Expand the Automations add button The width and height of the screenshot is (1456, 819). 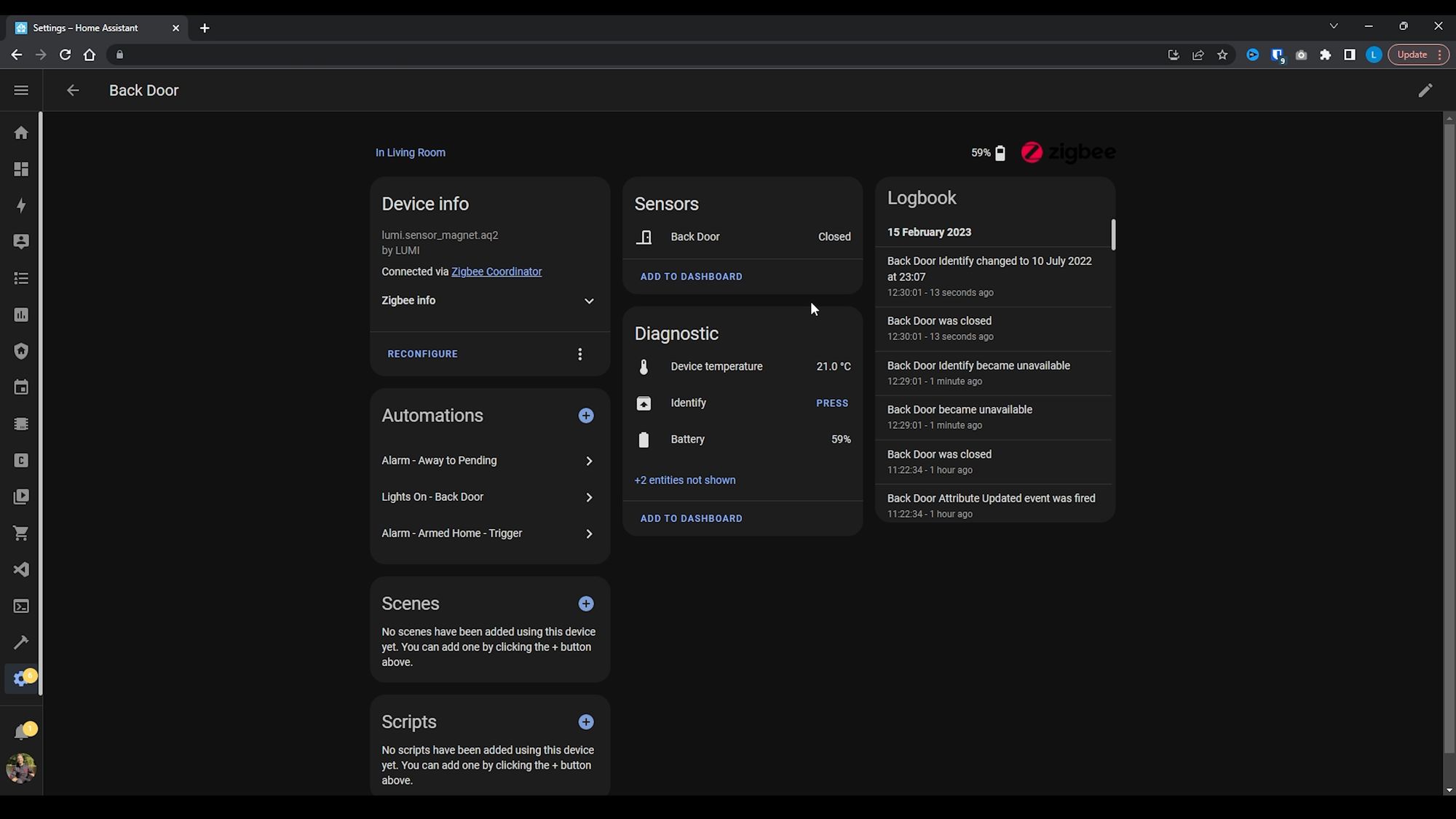tap(586, 415)
